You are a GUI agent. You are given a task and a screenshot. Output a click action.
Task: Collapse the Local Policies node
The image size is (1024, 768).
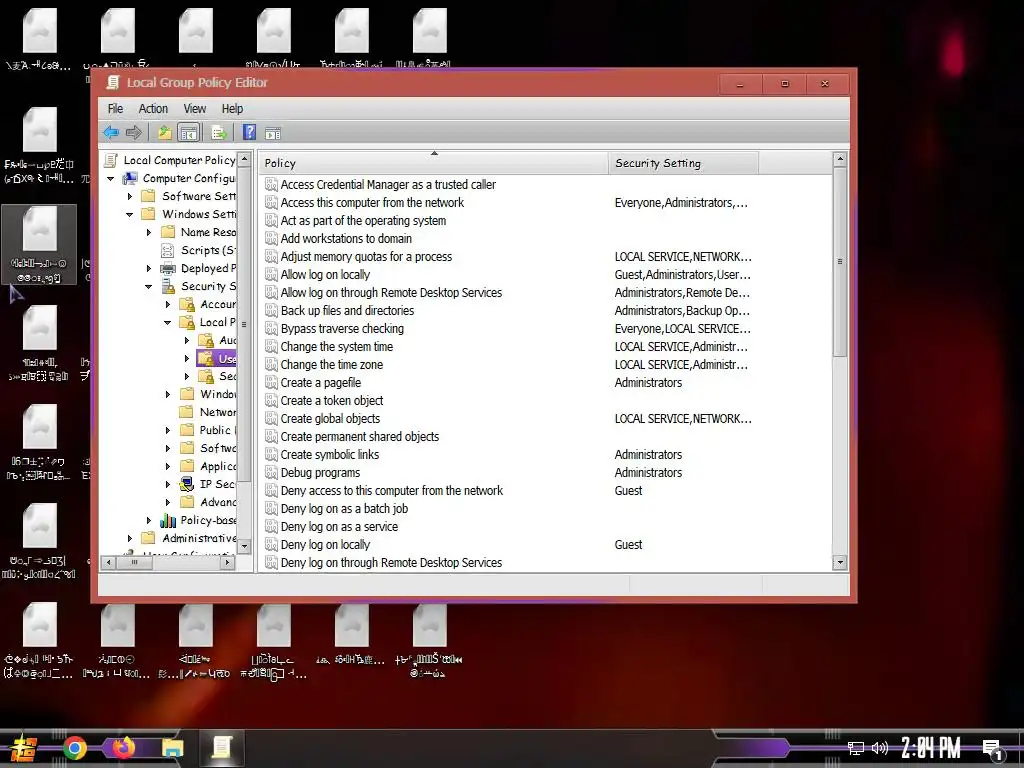click(167, 323)
